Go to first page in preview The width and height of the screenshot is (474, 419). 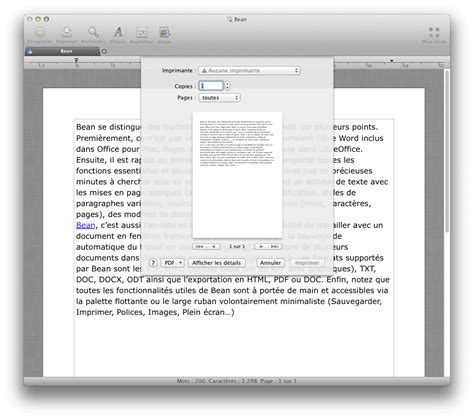(x=199, y=247)
